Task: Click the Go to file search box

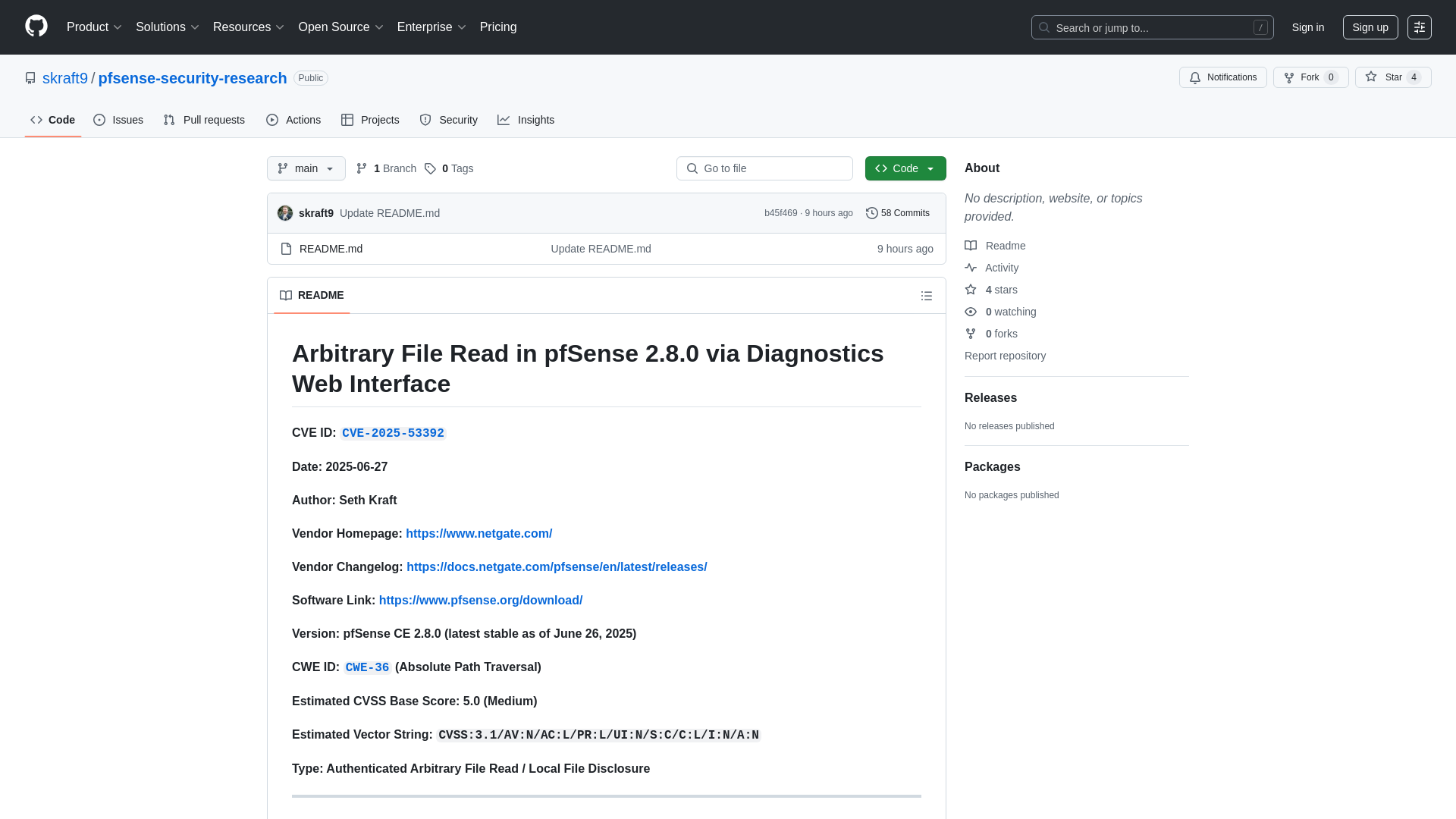Action: [764, 168]
